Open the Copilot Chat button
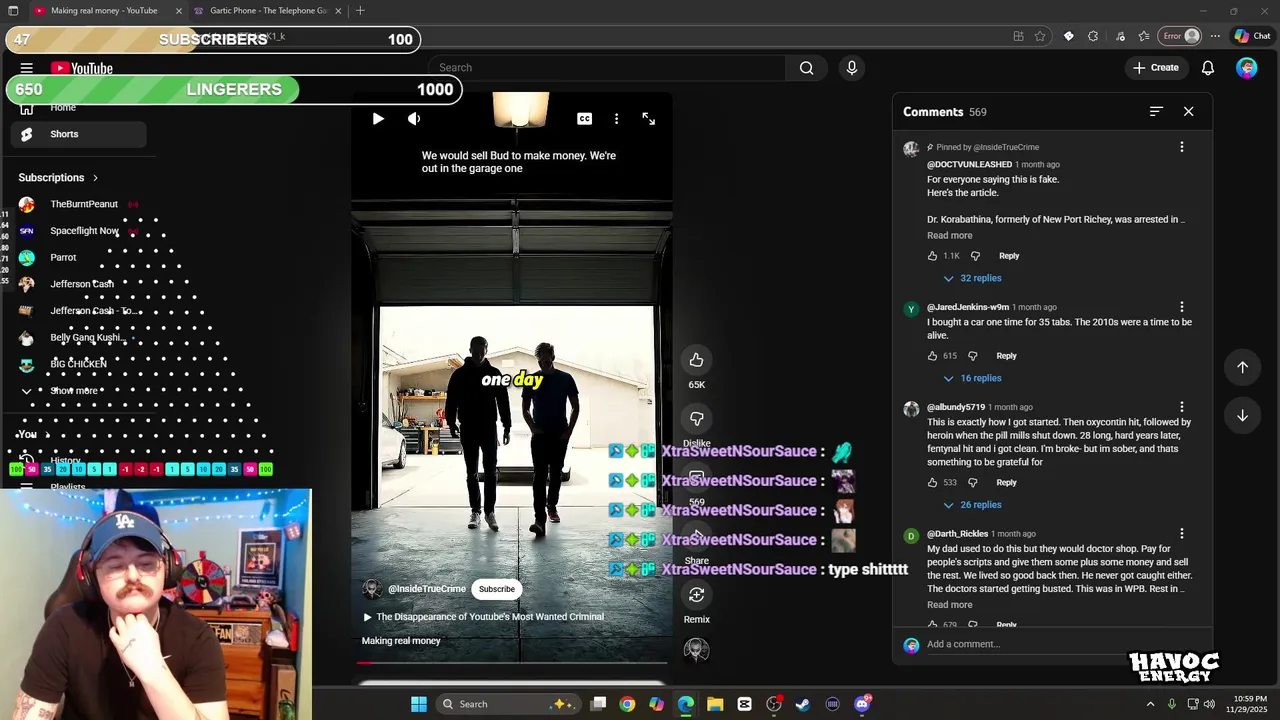The height and width of the screenshot is (720, 1280). [x=1252, y=36]
